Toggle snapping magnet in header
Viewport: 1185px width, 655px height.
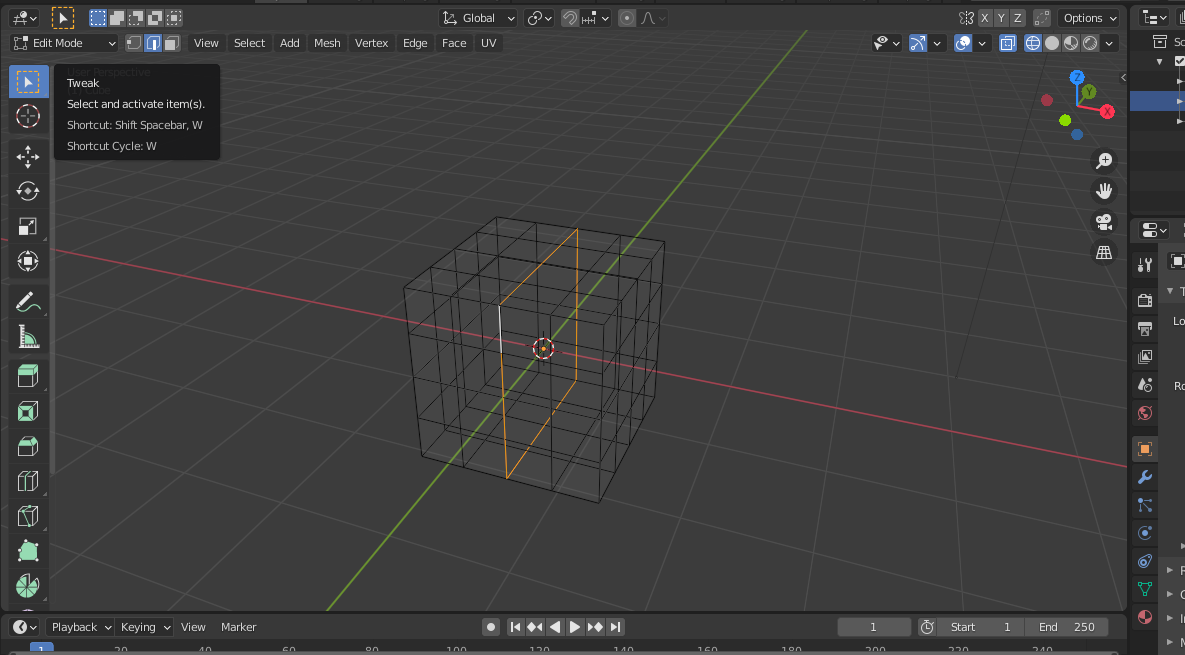[570, 18]
